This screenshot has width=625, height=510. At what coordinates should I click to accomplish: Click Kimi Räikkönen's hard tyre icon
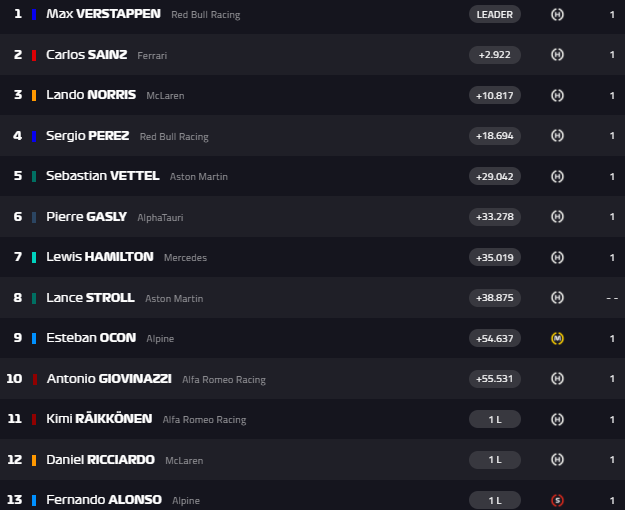(x=558, y=419)
